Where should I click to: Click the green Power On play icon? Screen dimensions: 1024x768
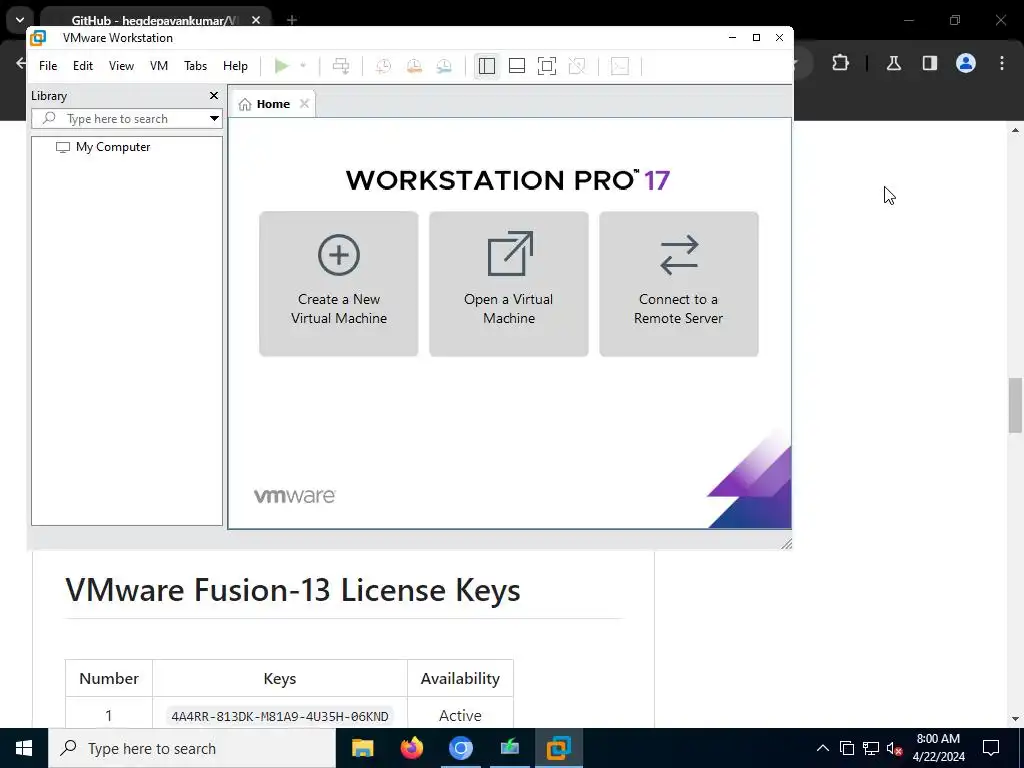[x=281, y=66]
